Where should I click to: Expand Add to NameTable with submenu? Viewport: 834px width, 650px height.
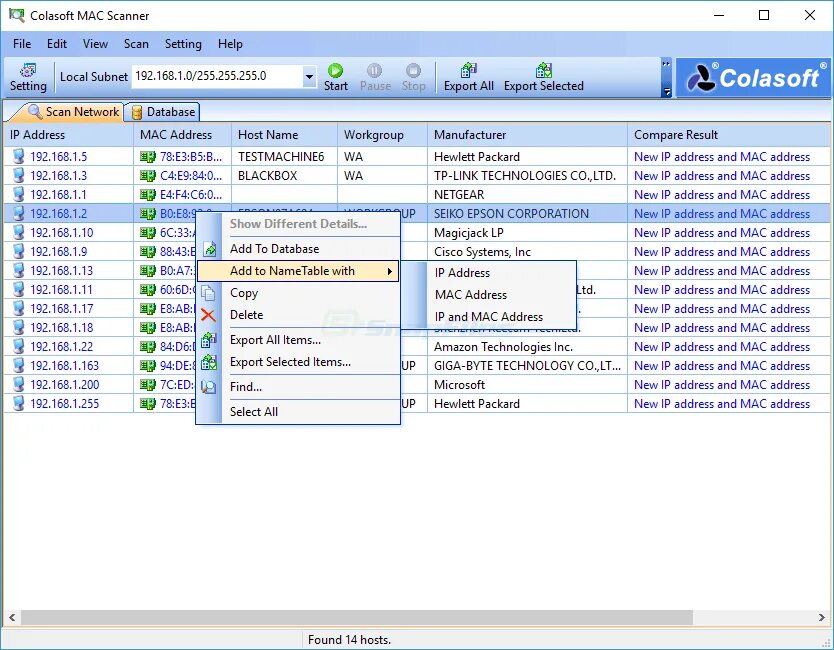click(x=298, y=271)
